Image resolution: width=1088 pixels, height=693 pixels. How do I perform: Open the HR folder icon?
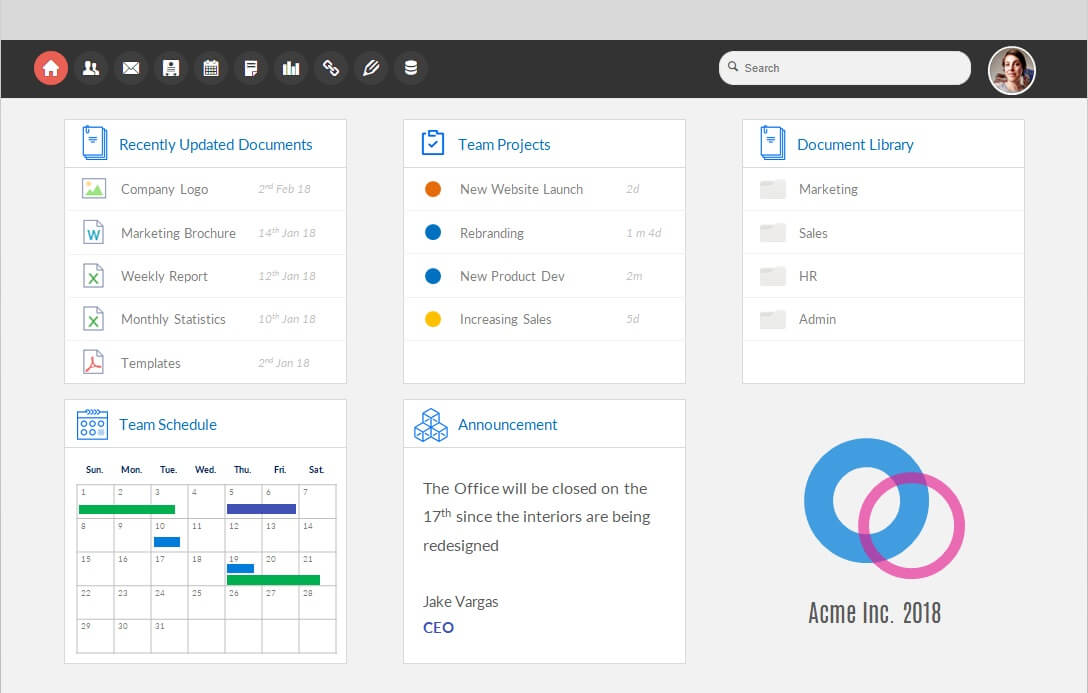coord(772,276)
